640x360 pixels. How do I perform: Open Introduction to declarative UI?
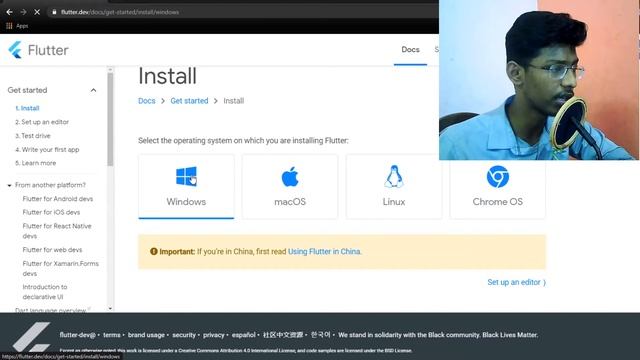click(x=44, y=292)
